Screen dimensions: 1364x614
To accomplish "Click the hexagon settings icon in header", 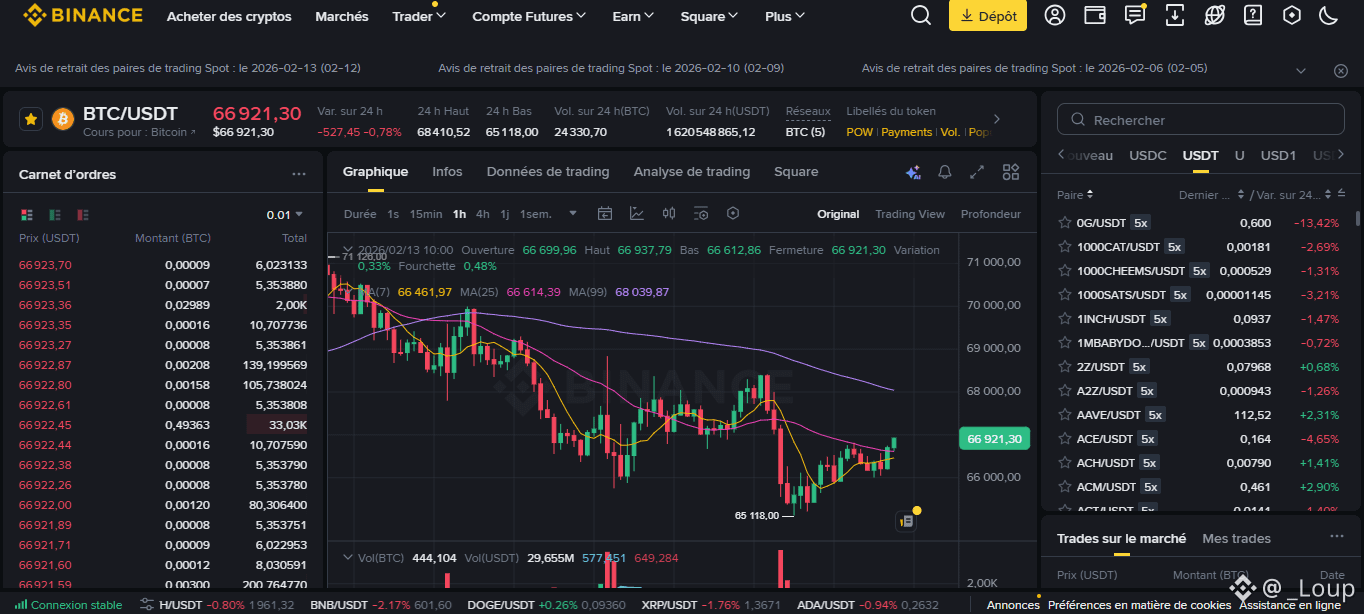I will click(x=1292, y=16).
